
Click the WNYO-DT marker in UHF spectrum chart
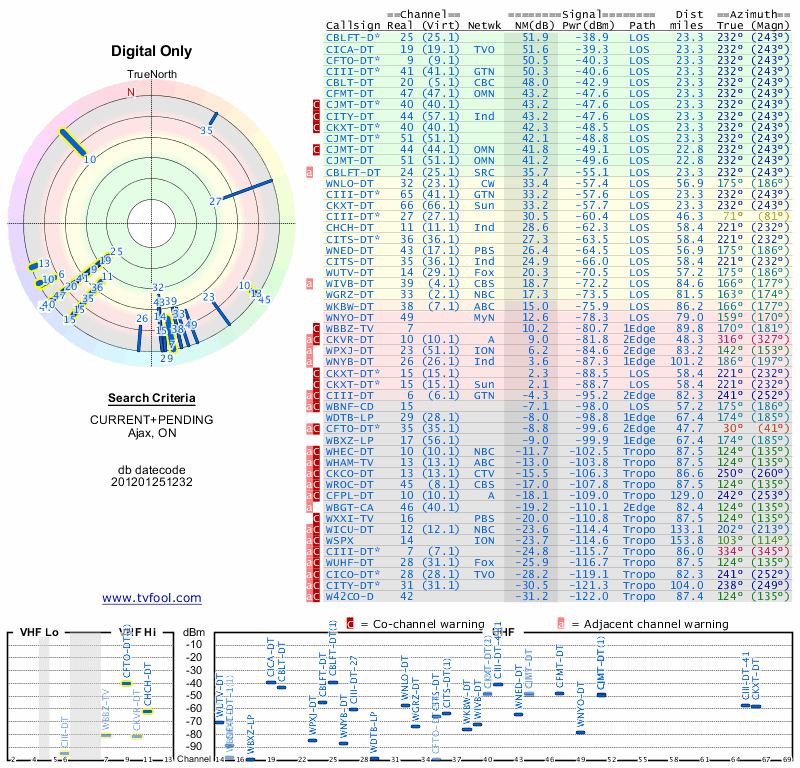[x=580, y=733]
